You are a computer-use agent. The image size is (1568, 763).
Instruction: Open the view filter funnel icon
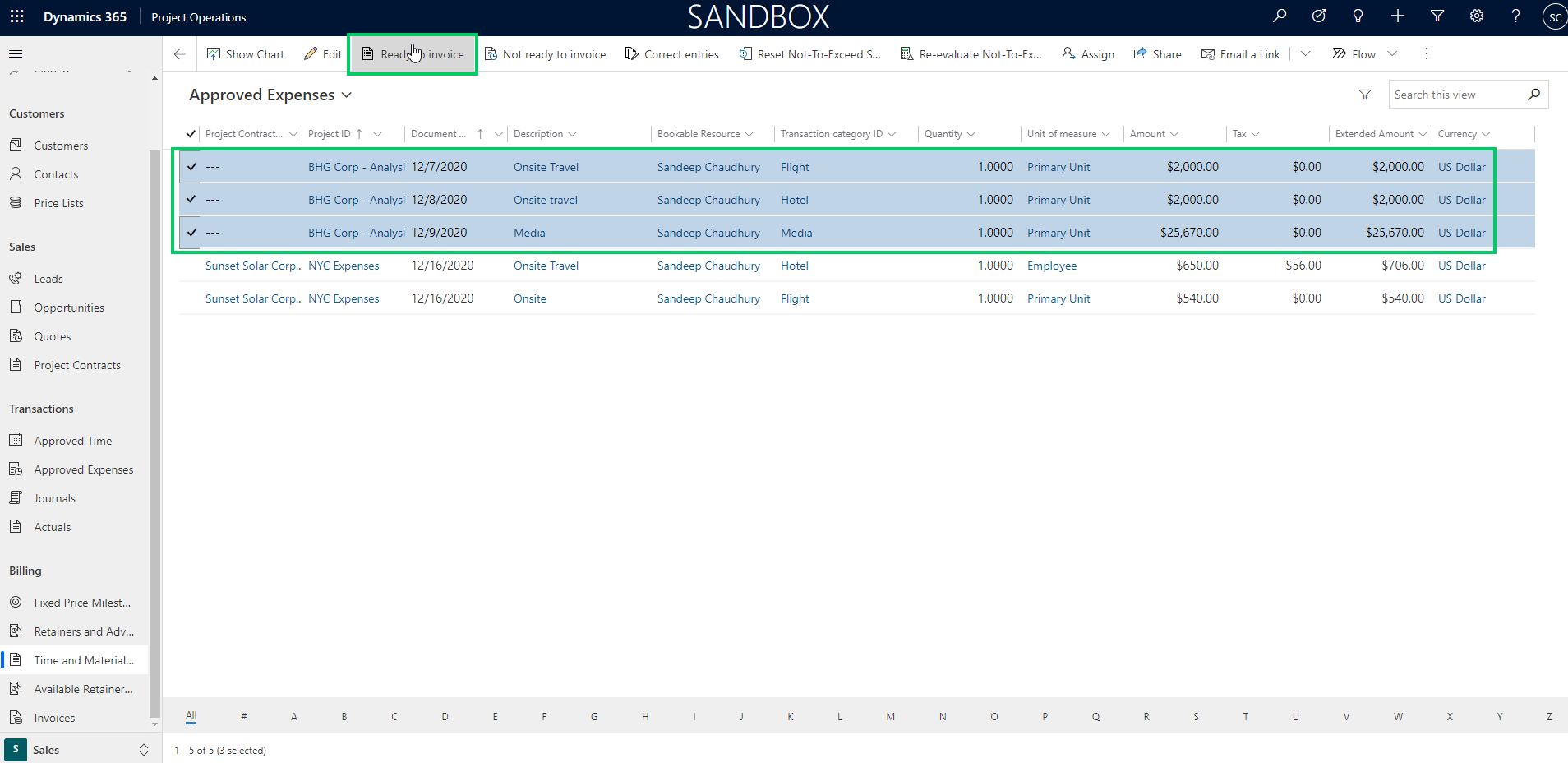click(1365, 95)
